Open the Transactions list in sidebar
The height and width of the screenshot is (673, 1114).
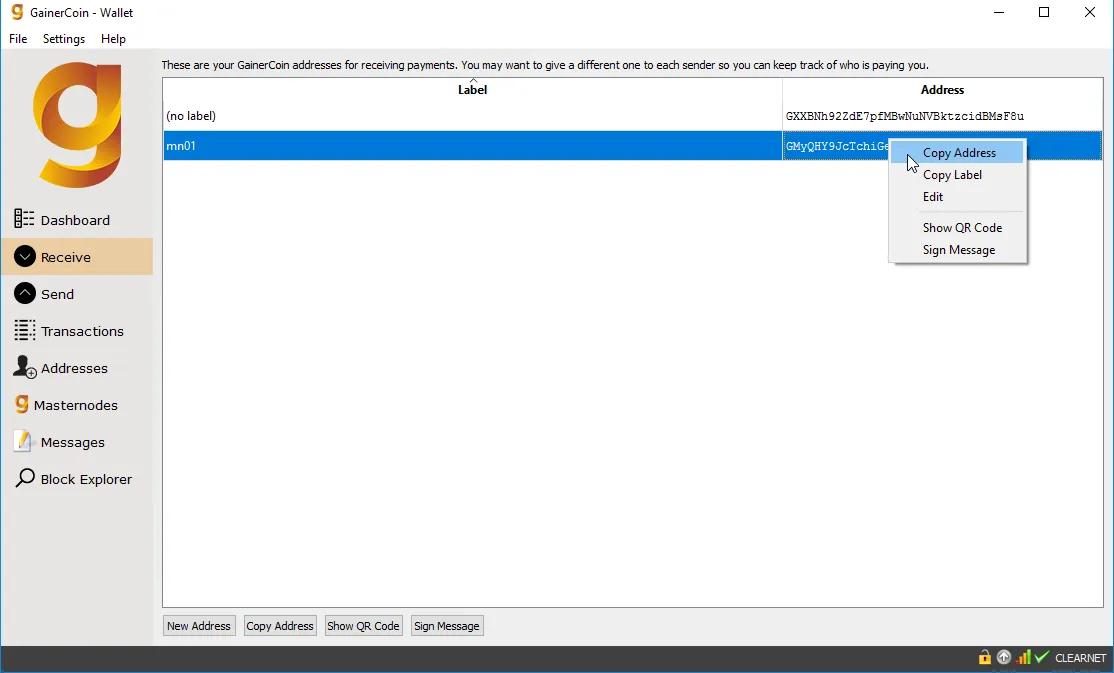click(x=76, y=330)
